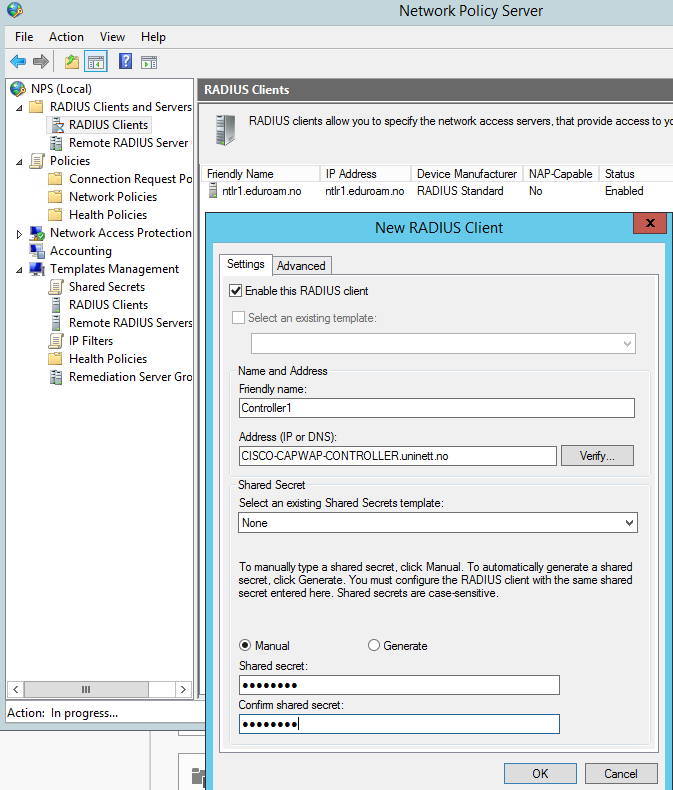Click the Up One Level folder icon
The height and width of the screenshot is (790, 673).
[72, 62]
